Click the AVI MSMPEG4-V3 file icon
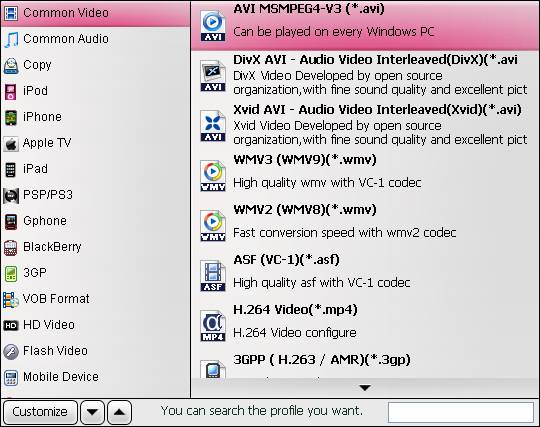The width and height of the screenshot is (540, 427). (213, 26)
